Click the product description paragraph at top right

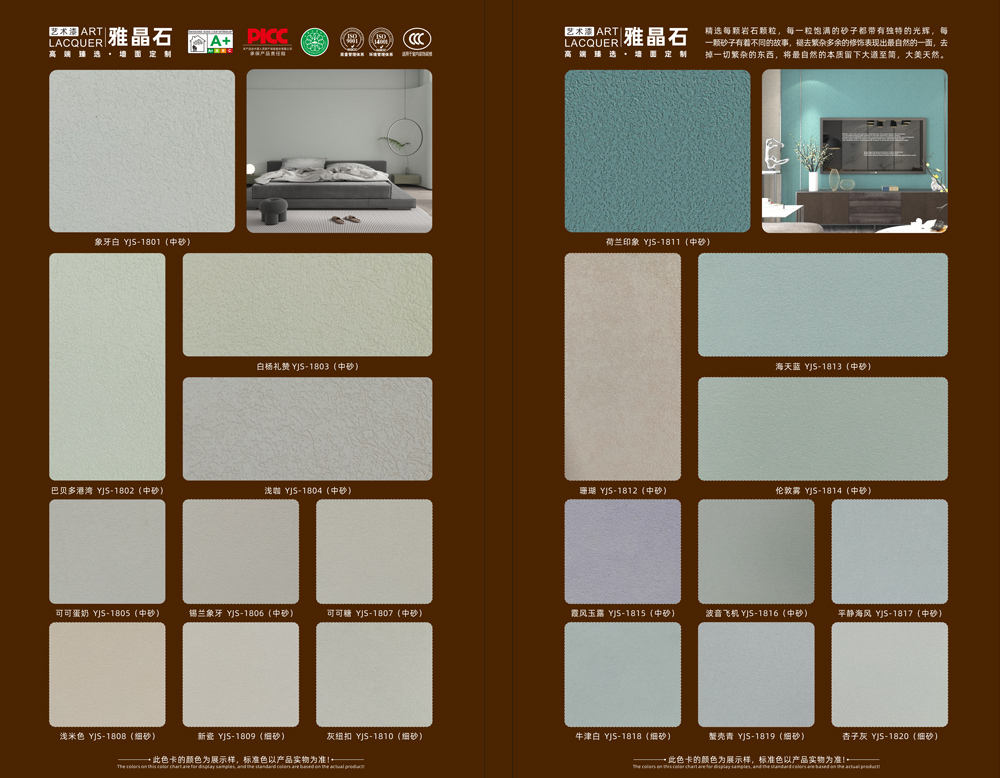coord(826,42)
